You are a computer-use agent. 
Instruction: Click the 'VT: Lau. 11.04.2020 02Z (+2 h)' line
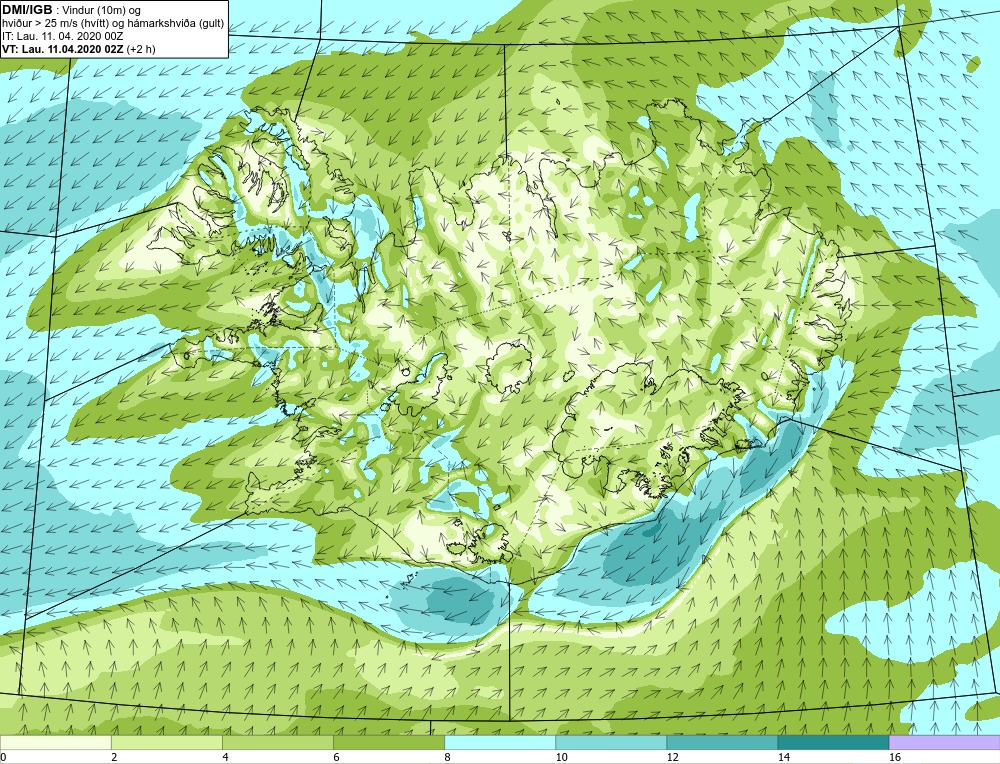[78, 49]
